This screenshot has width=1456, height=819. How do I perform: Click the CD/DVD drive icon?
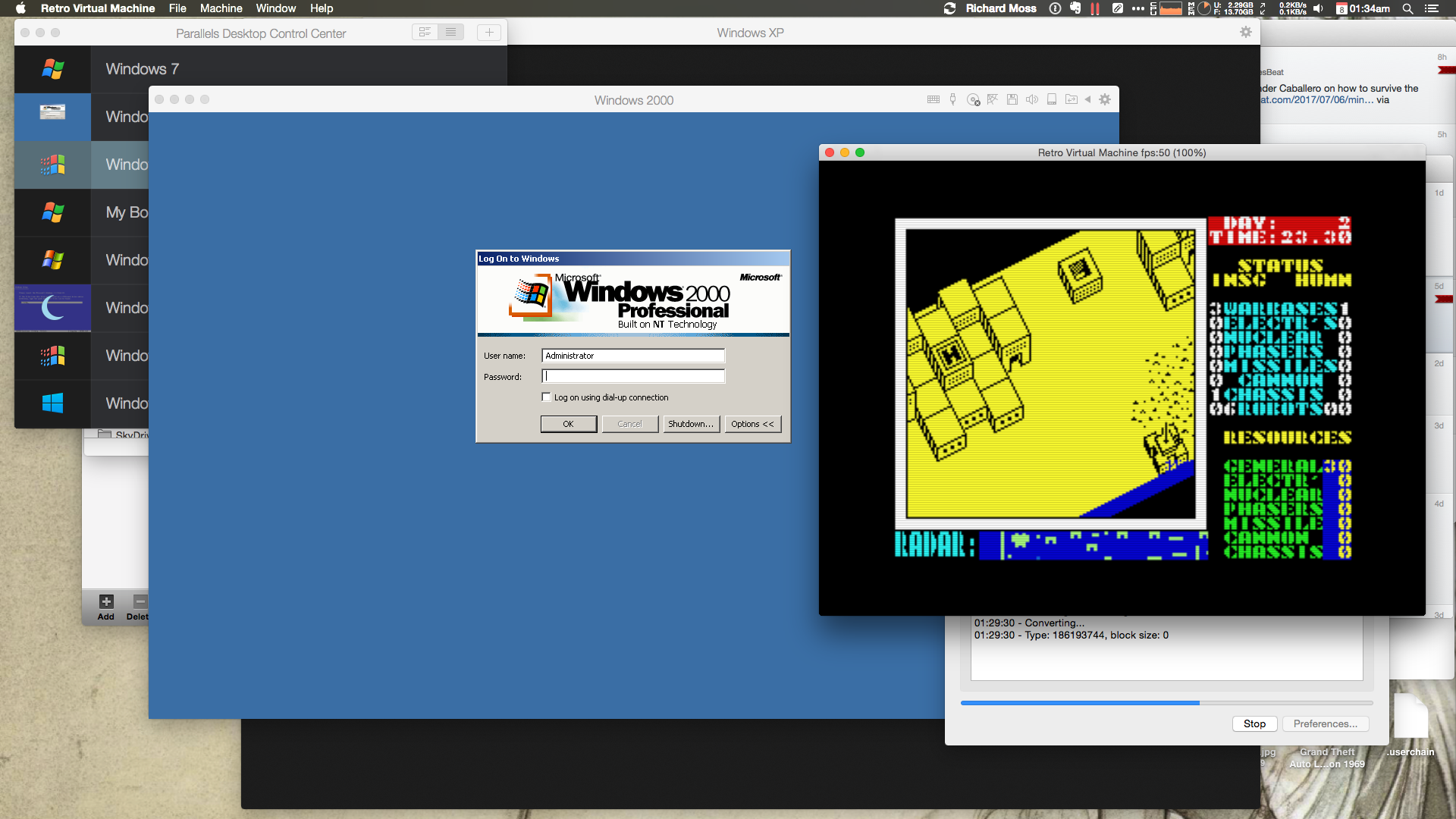point(974,99)
